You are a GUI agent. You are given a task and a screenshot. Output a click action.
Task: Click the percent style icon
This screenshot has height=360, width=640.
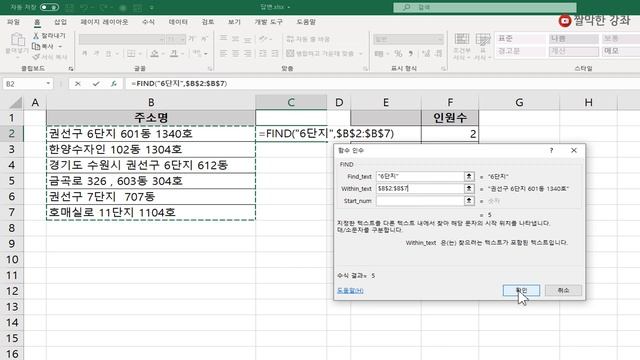[398, 53]
